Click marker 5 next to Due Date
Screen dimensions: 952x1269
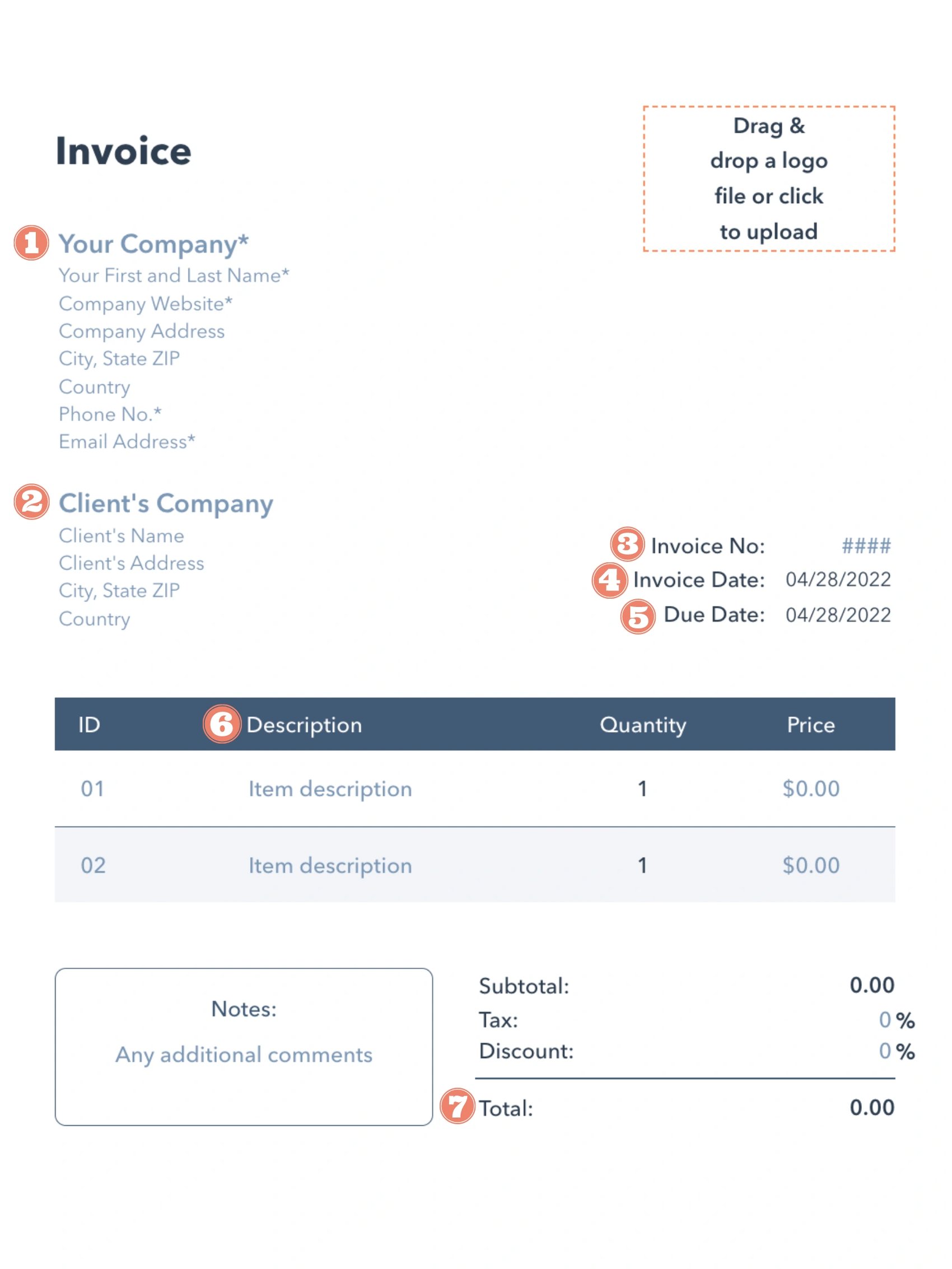(x=637, y=617)
